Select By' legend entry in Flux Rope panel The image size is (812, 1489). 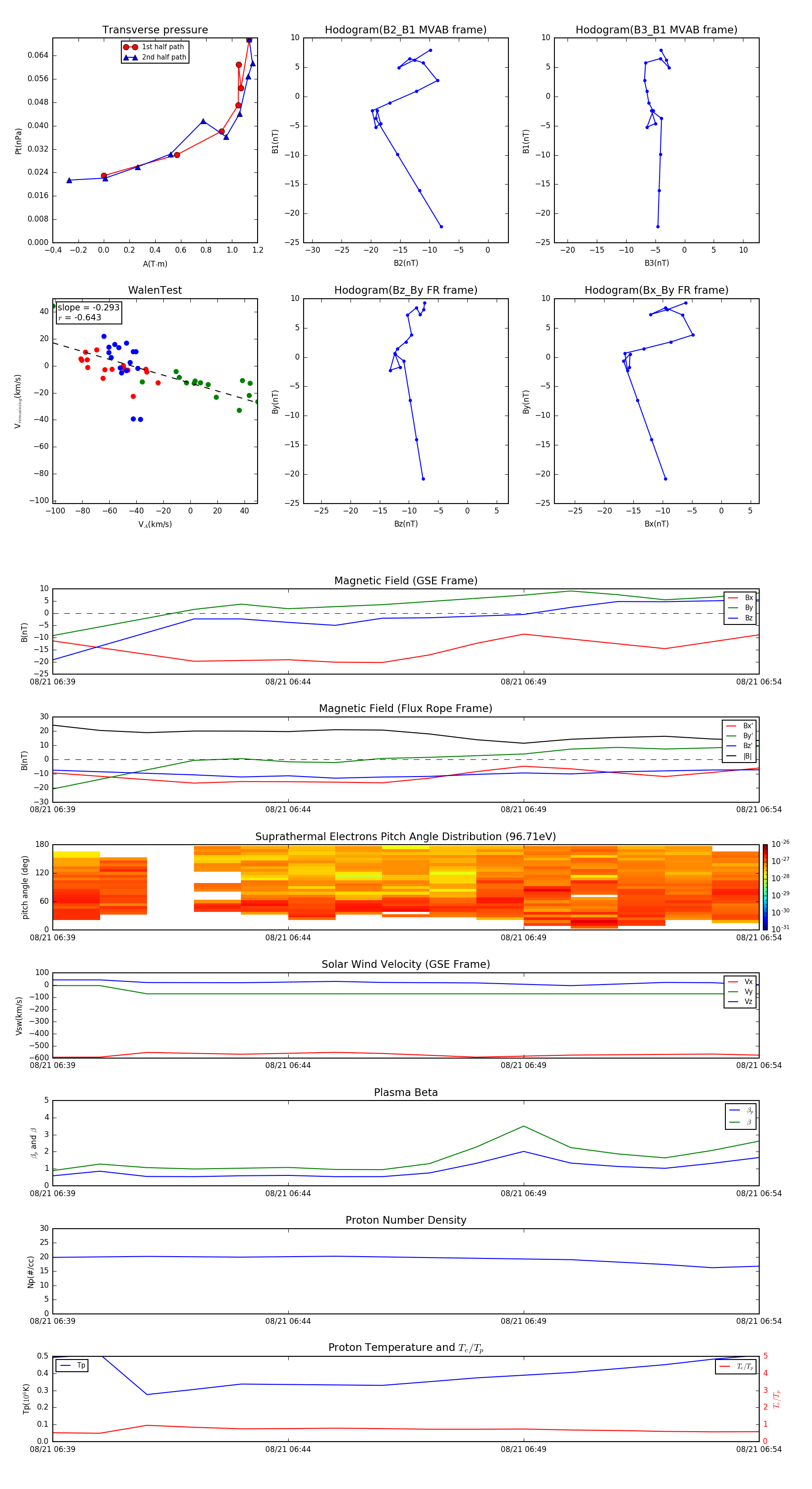coord(739,736)
